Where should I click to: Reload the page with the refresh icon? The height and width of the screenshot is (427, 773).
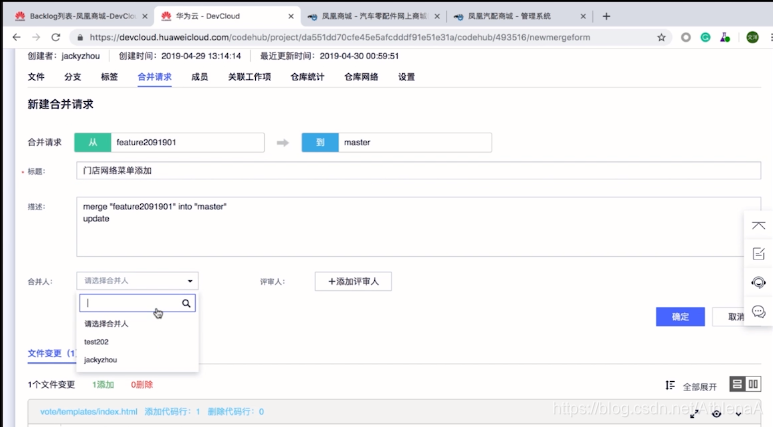(x=56, y=37)
